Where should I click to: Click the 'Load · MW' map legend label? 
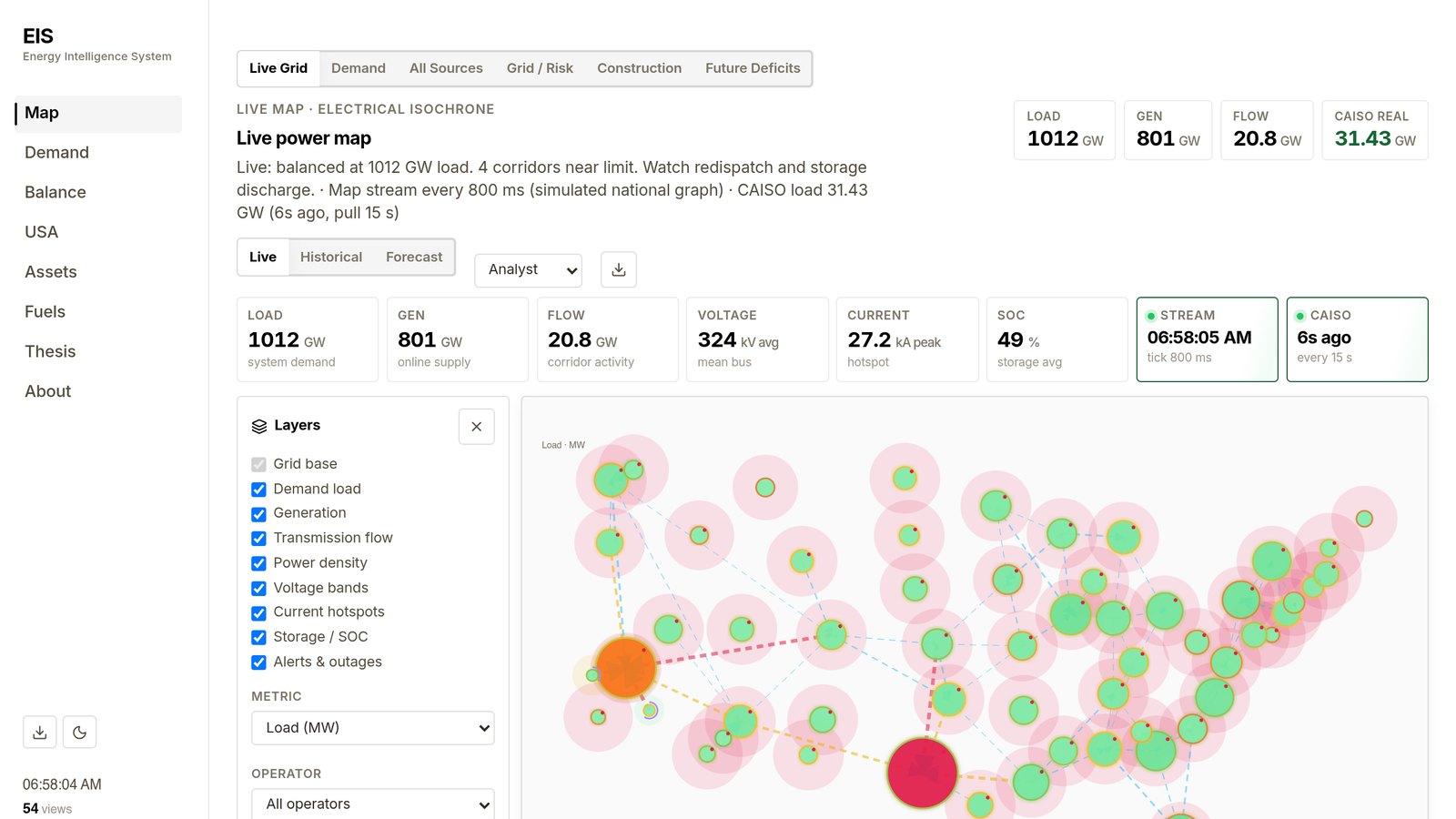coord(563,445)
